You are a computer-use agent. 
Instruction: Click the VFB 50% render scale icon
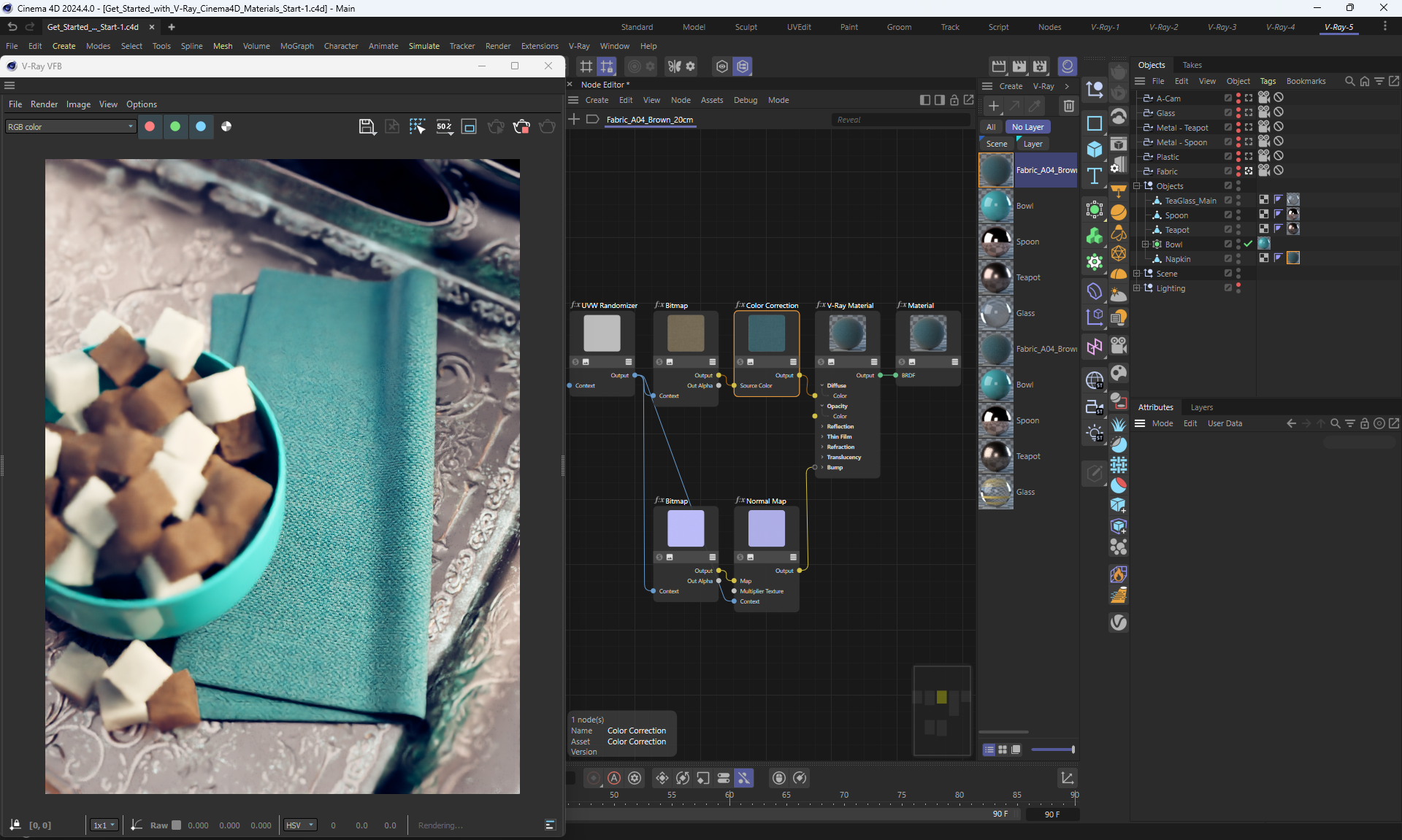[444, 127]
